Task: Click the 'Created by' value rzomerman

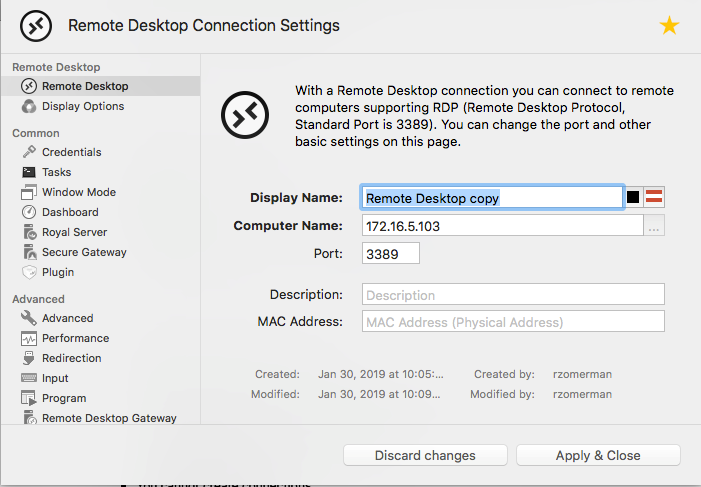Action: pyautogui.click(x=582, y=374)
